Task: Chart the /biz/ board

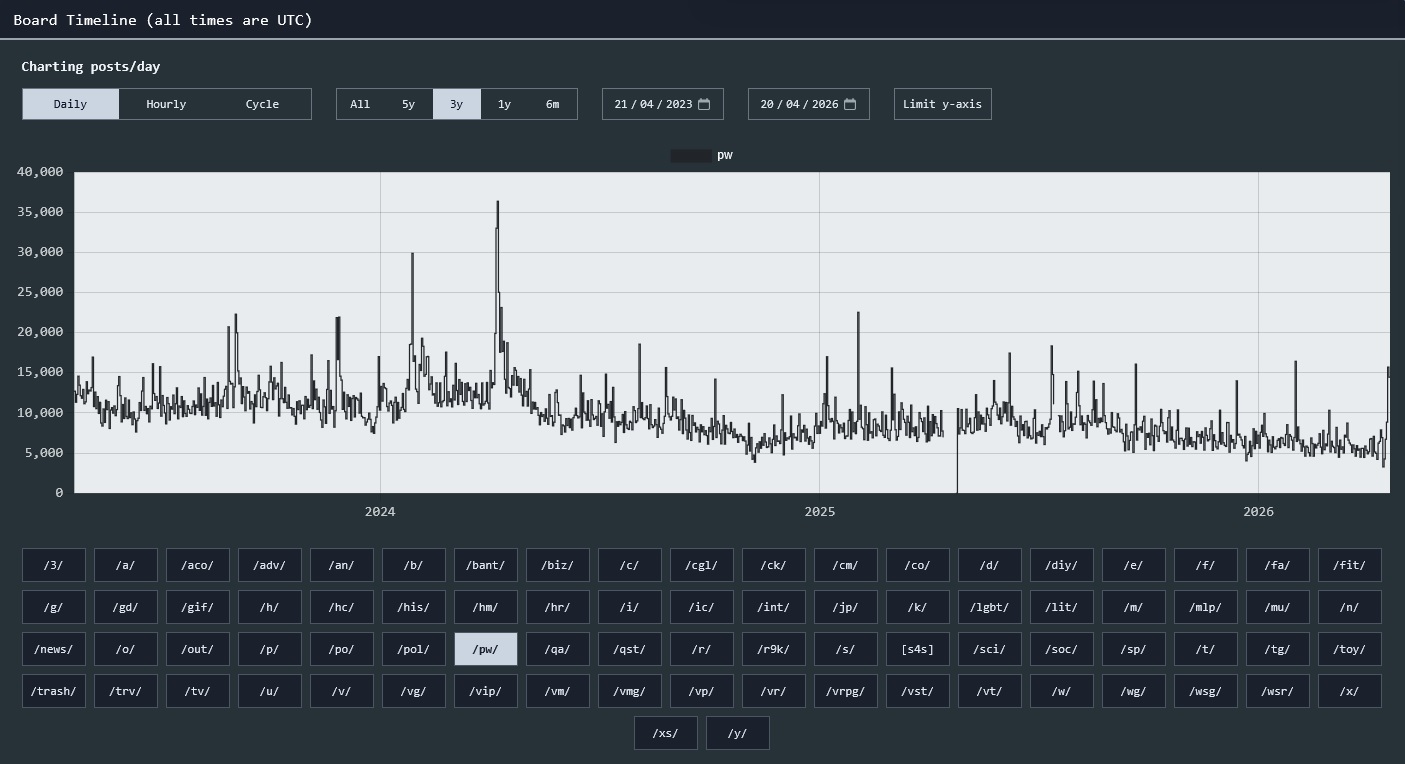Action: pyautogui.click(x=558, y=565)
